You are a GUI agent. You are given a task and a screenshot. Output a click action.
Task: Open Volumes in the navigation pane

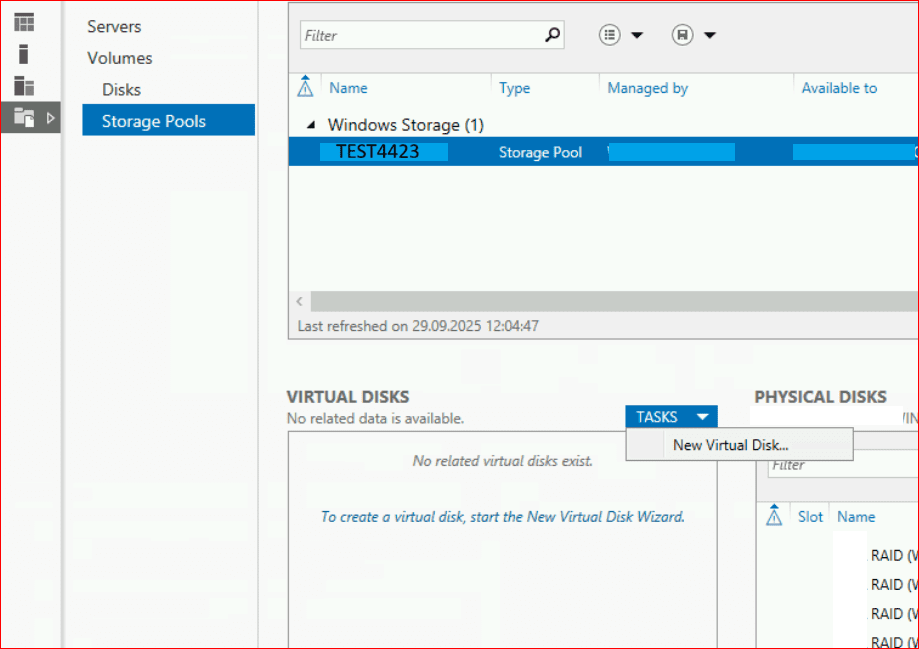click(120, 58)
